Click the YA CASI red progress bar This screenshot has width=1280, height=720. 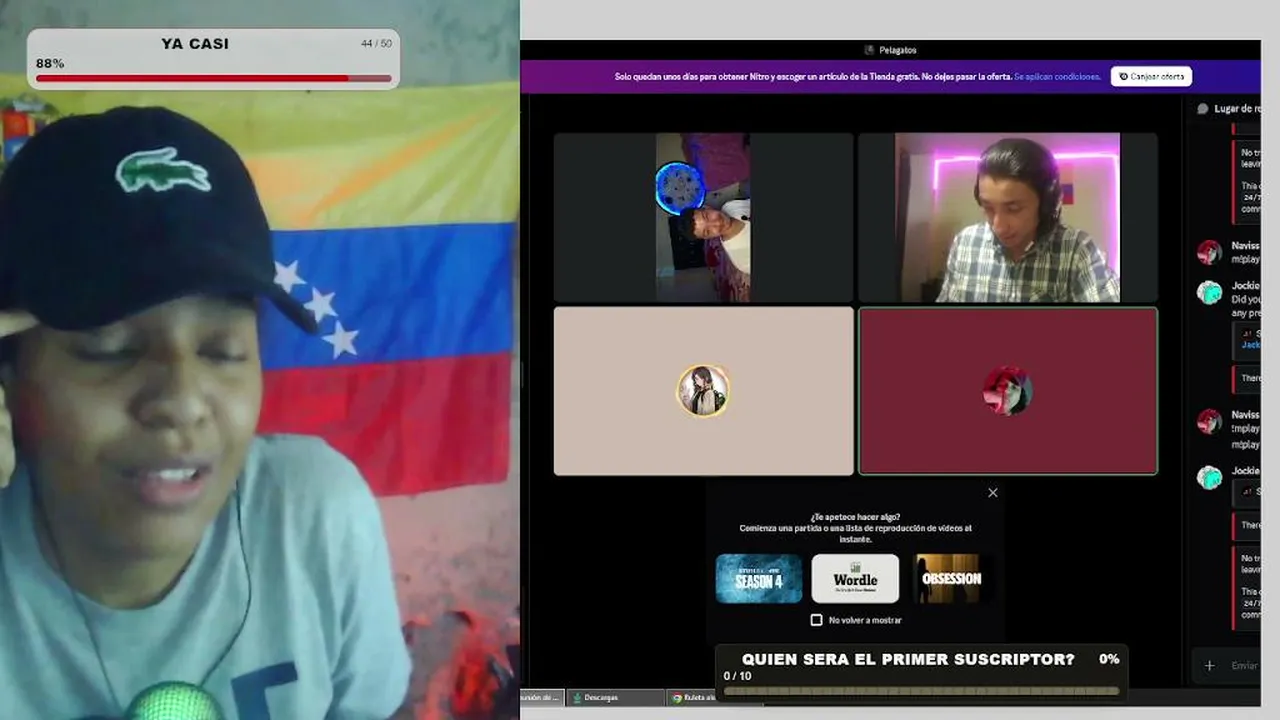click(x=213, y=78)
